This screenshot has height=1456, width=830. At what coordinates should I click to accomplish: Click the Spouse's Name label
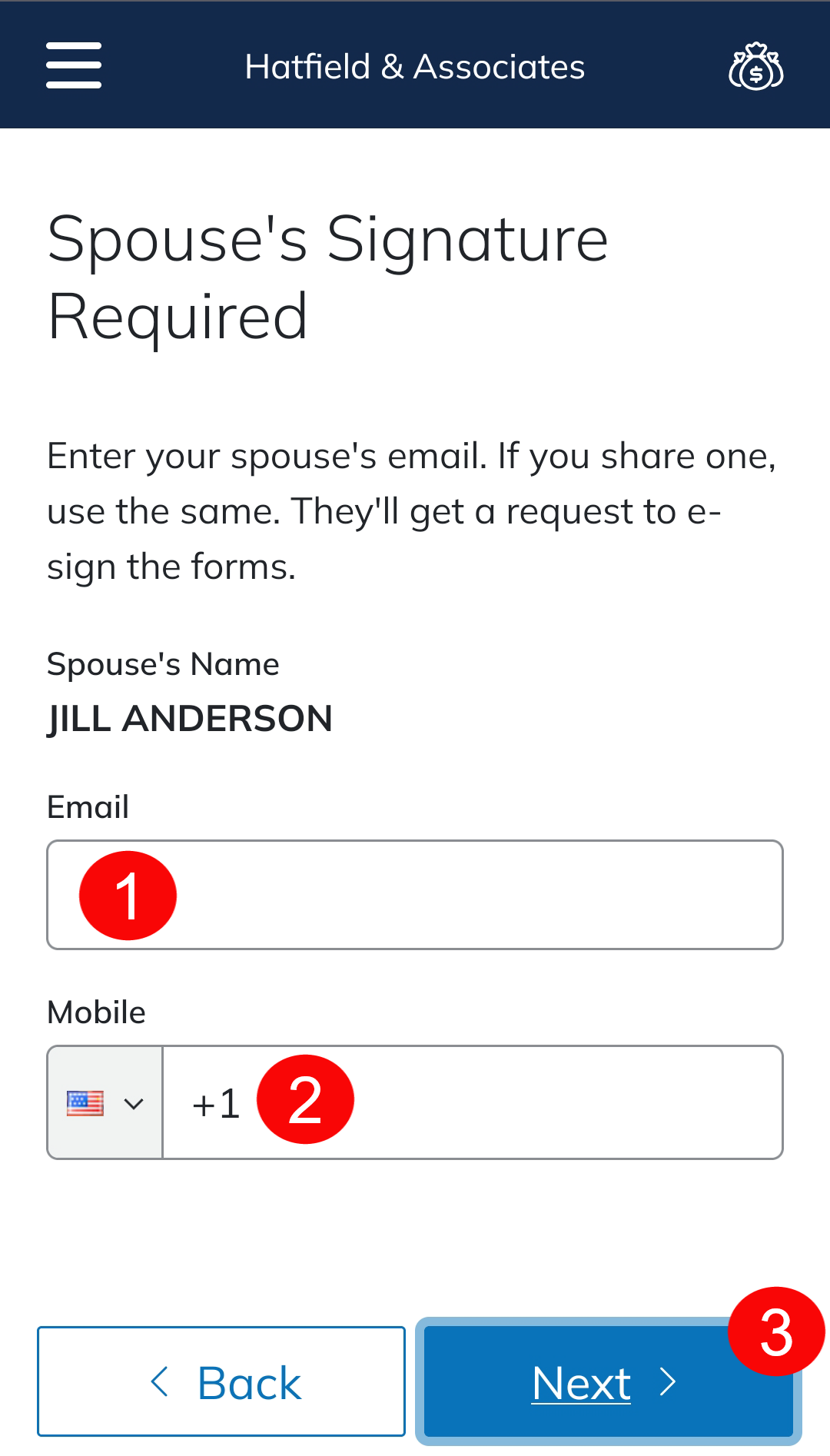pyautogui.click(x=163, y=664)
